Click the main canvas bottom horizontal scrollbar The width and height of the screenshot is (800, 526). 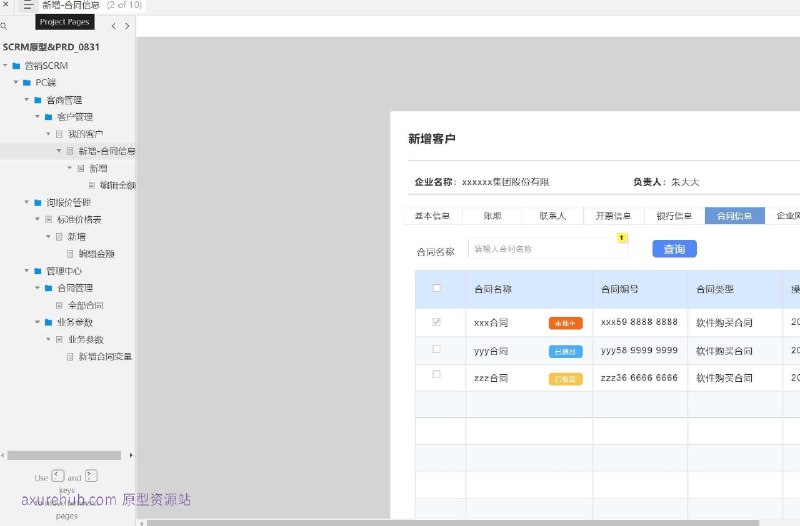[x=453, y=523]
